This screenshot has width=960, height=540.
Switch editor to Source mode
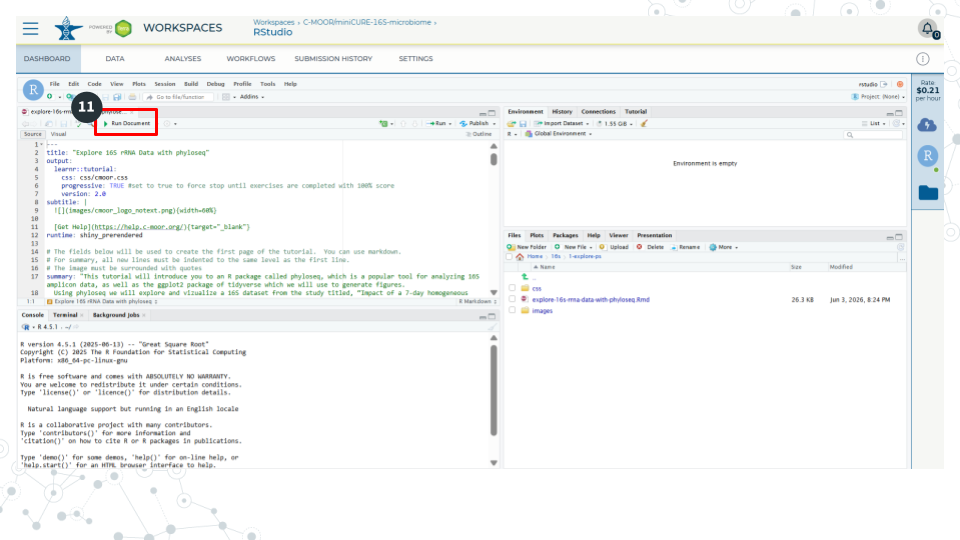click(32, 134)
